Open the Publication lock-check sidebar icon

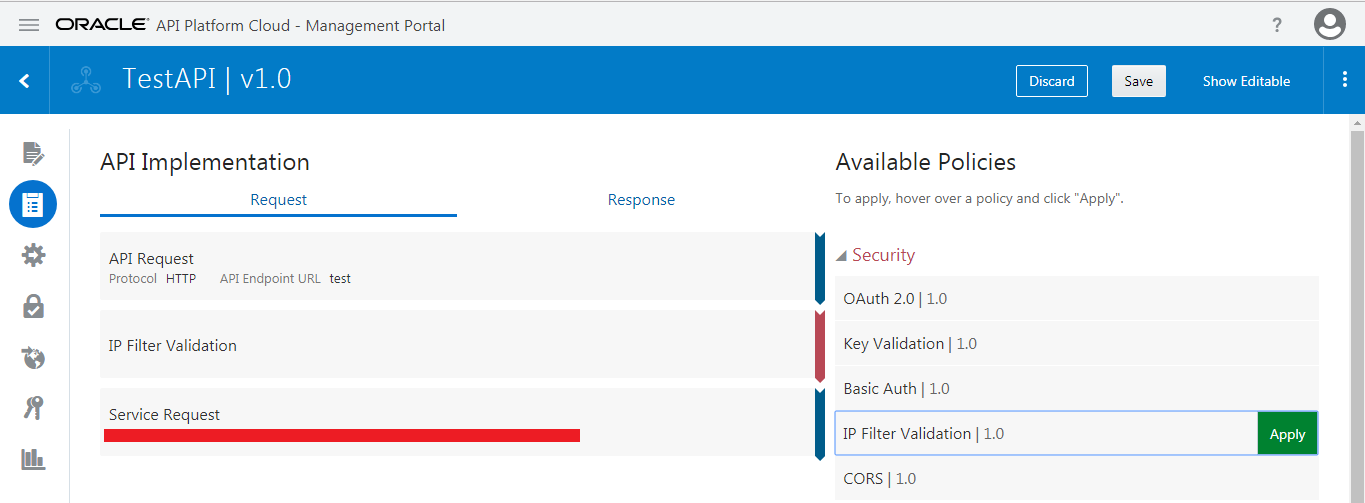tap(33, 307)
